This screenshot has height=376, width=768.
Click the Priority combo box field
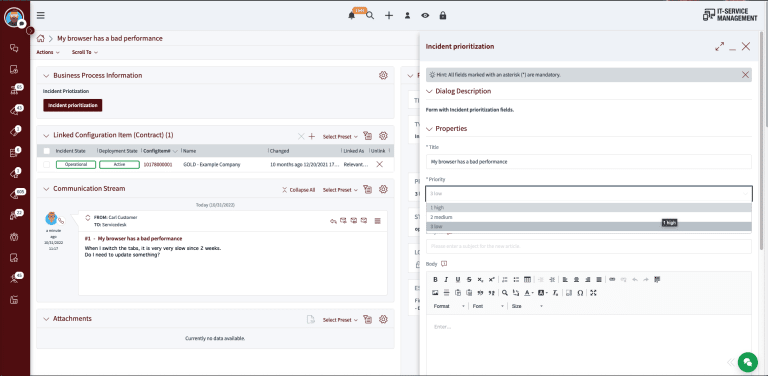tap(588, 193)
